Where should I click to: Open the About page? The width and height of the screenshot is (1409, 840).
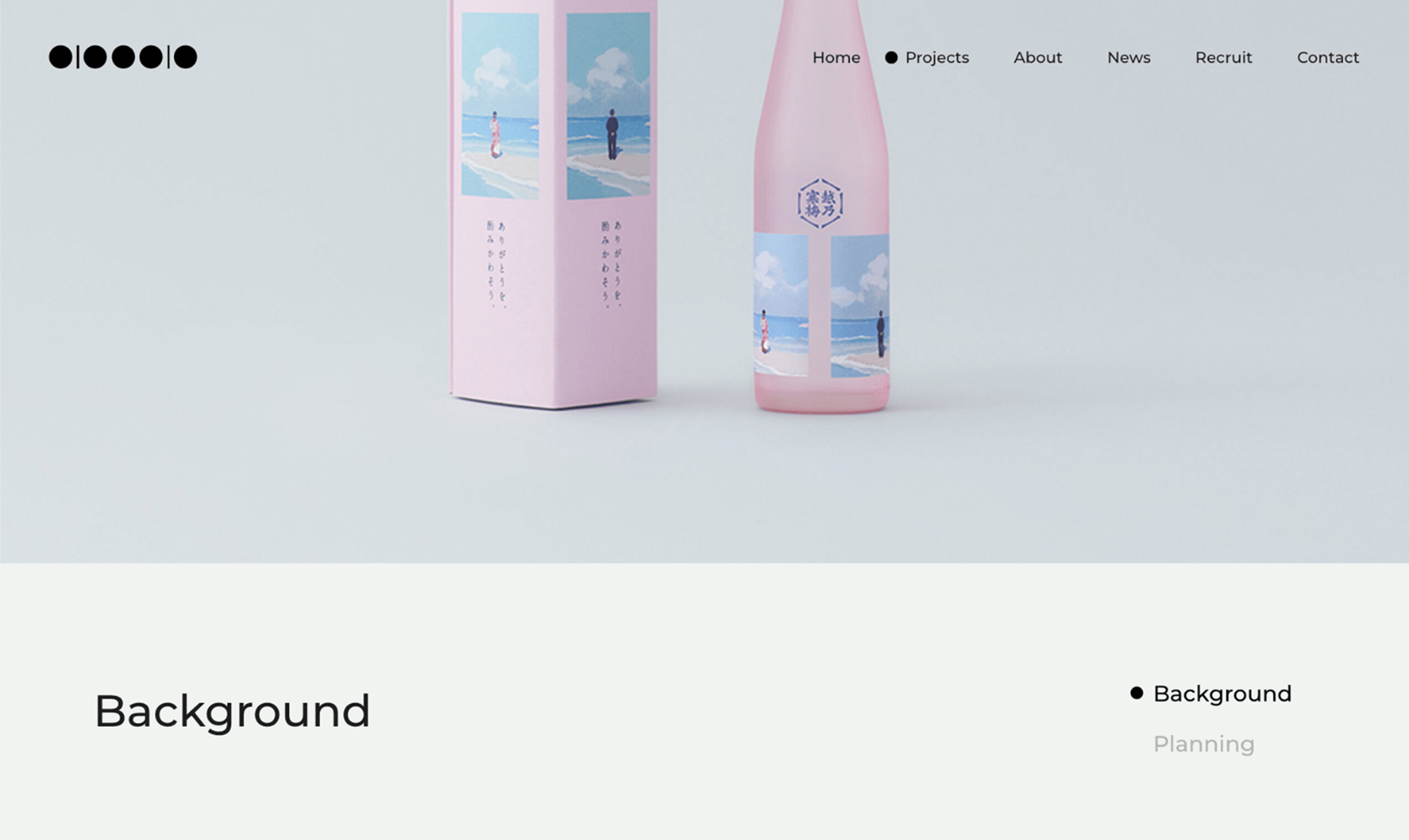tap(1038, 58)
